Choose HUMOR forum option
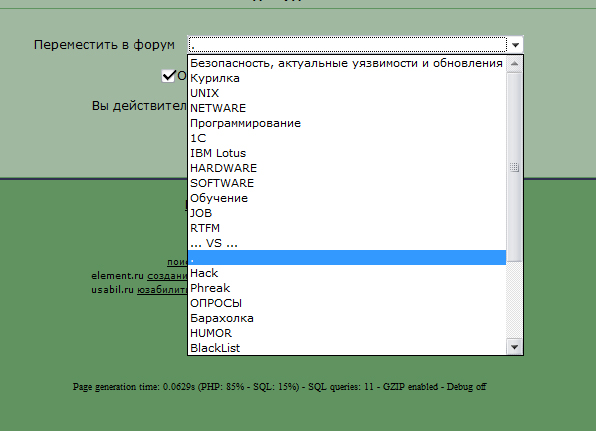Viewport: 596px width, 431px height. (x=347, y=333)
